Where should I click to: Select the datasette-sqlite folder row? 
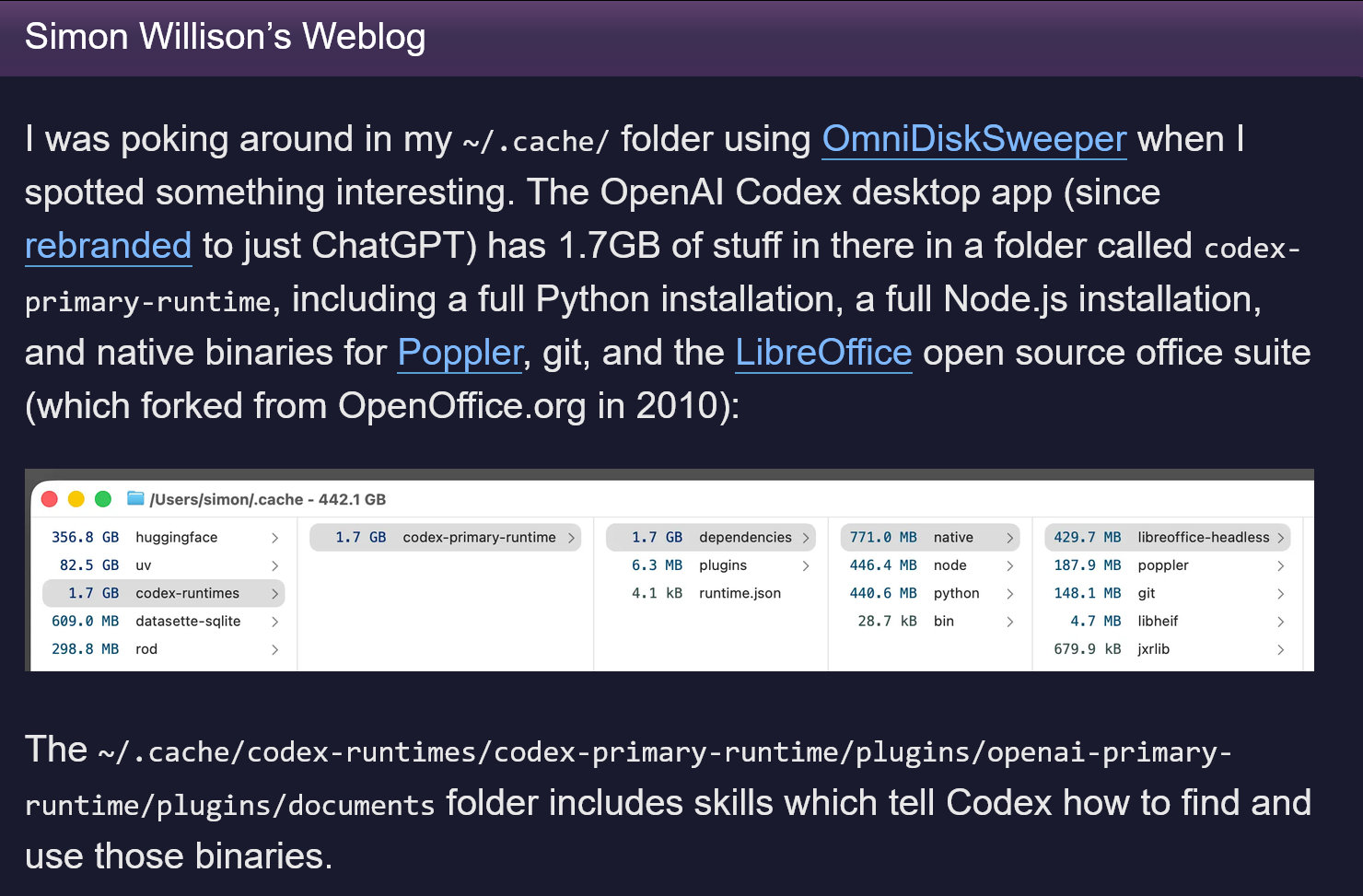pos(164,622)
